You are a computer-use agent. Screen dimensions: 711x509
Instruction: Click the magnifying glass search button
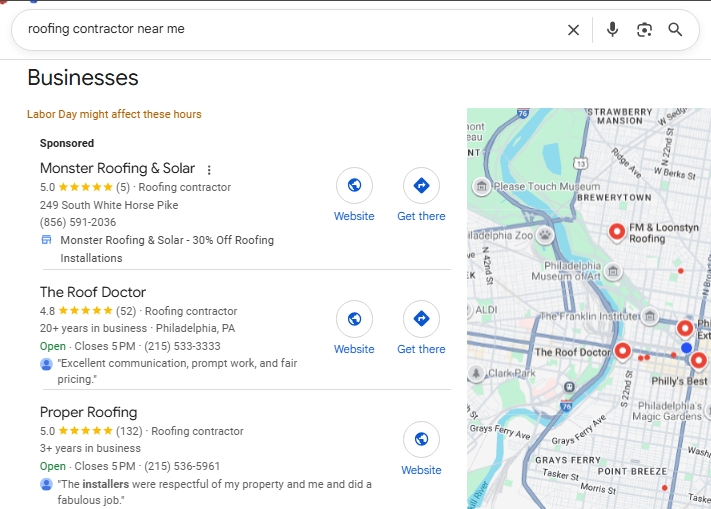coord(676,30)
